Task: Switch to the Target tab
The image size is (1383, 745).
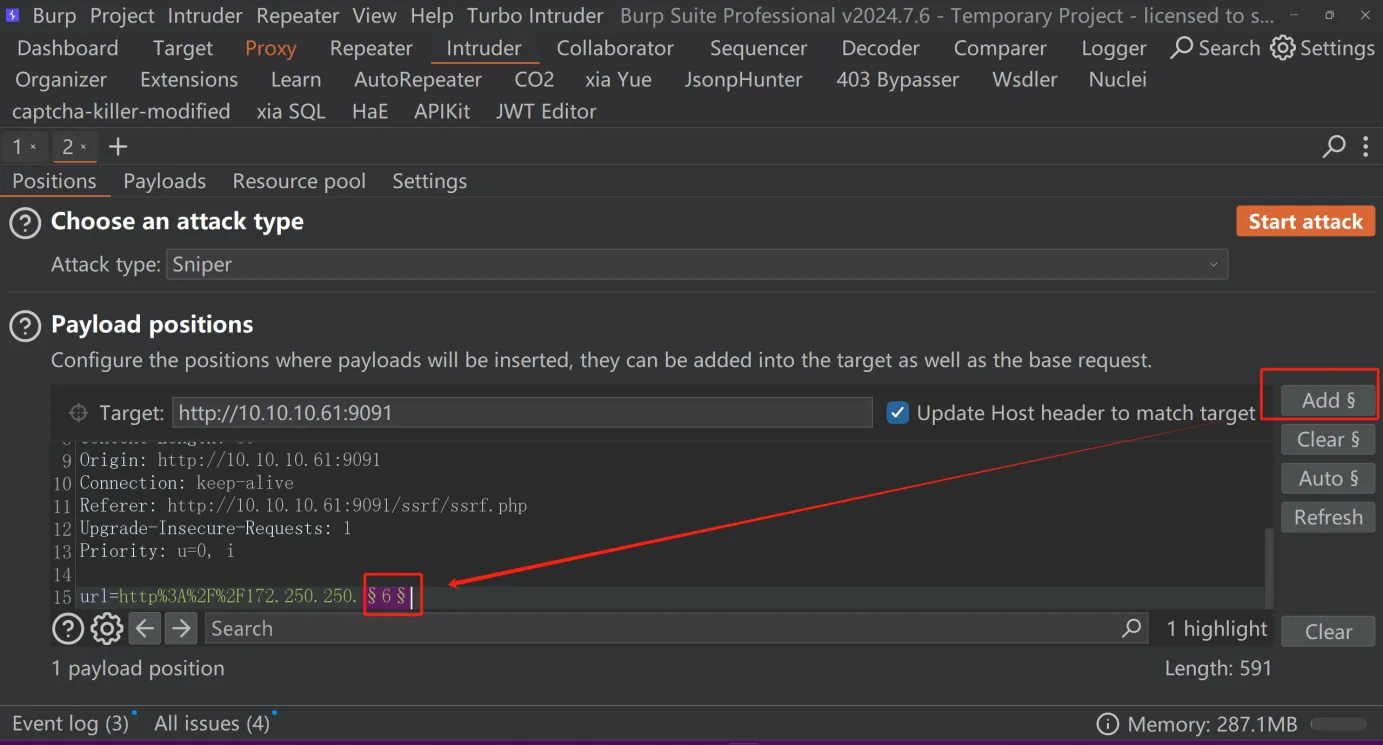Action: [183, 48]
